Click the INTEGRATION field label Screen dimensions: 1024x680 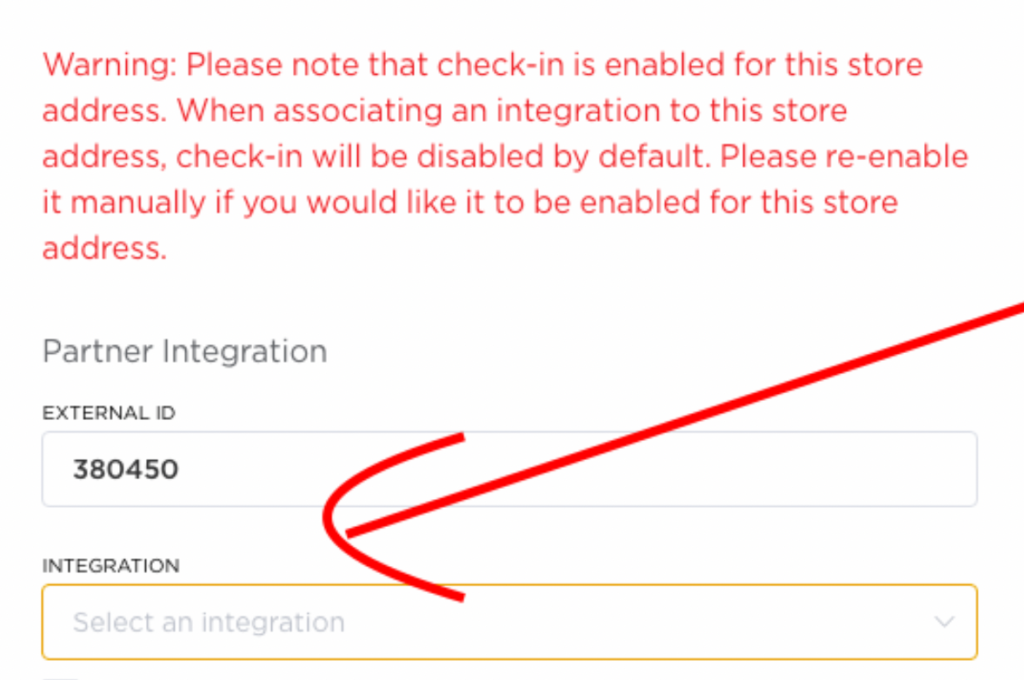coord(110,566)
